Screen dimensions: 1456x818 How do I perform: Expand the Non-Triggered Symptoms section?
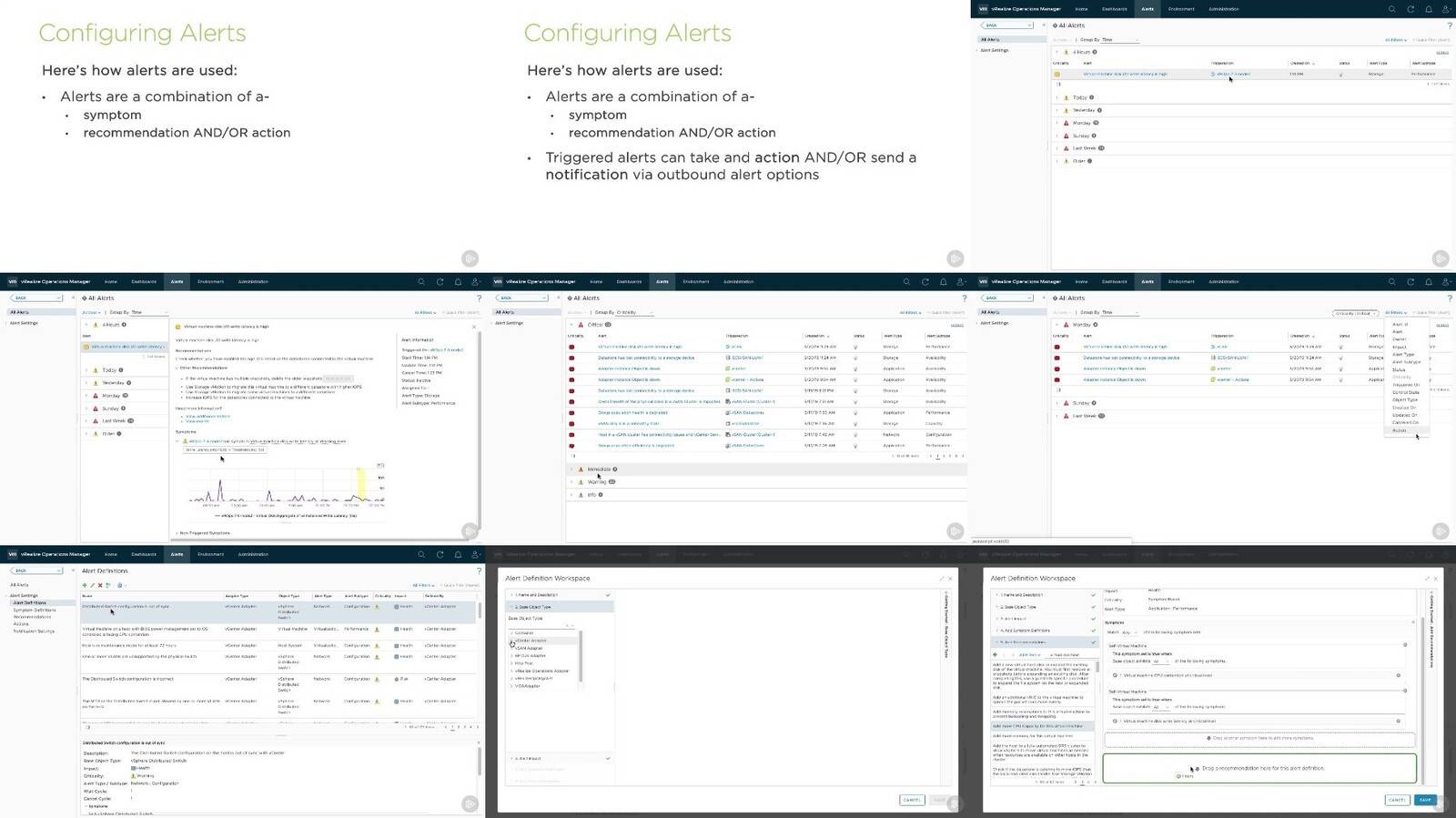click(177, 533)
